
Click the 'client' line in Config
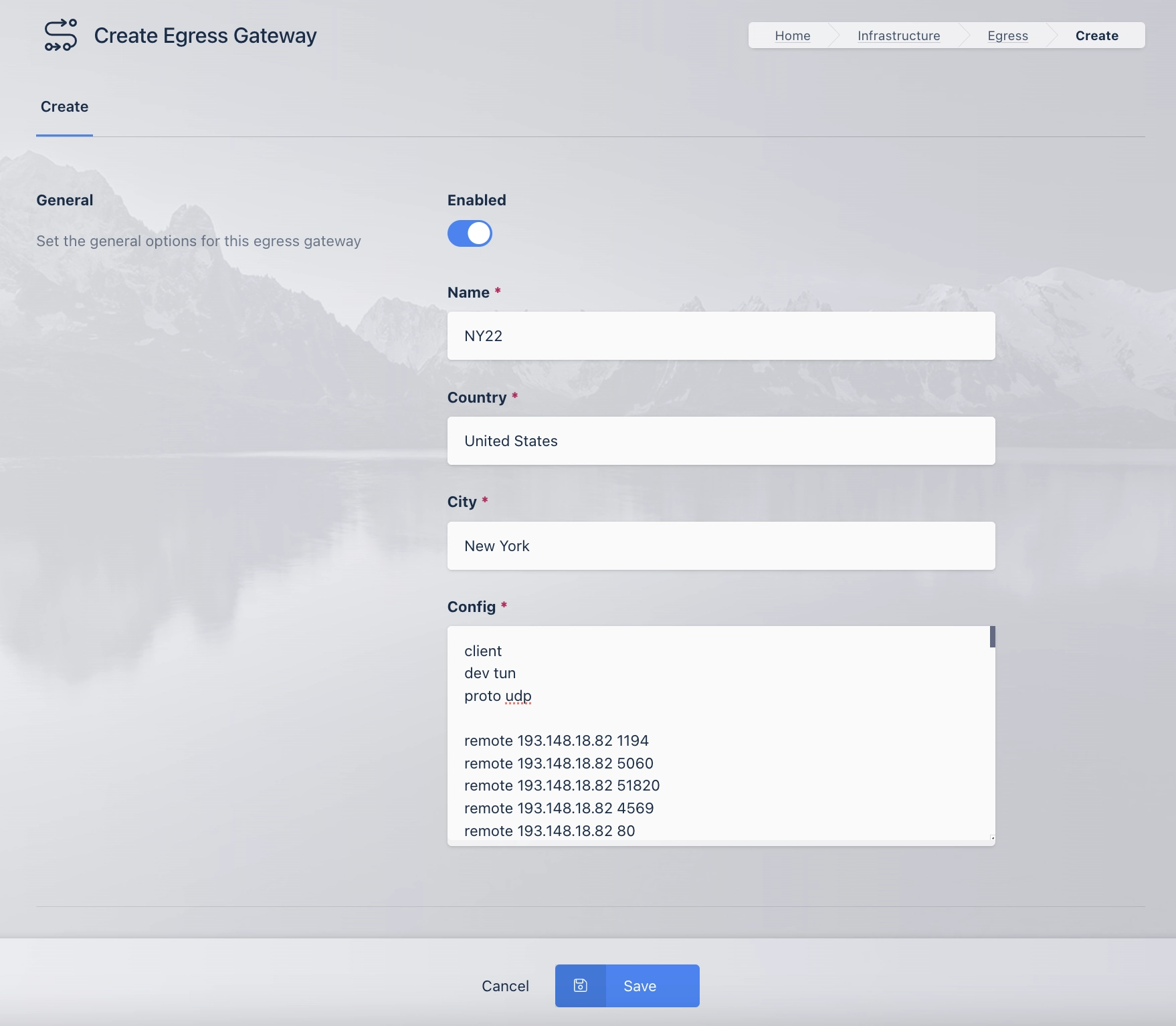click(483, 651)
